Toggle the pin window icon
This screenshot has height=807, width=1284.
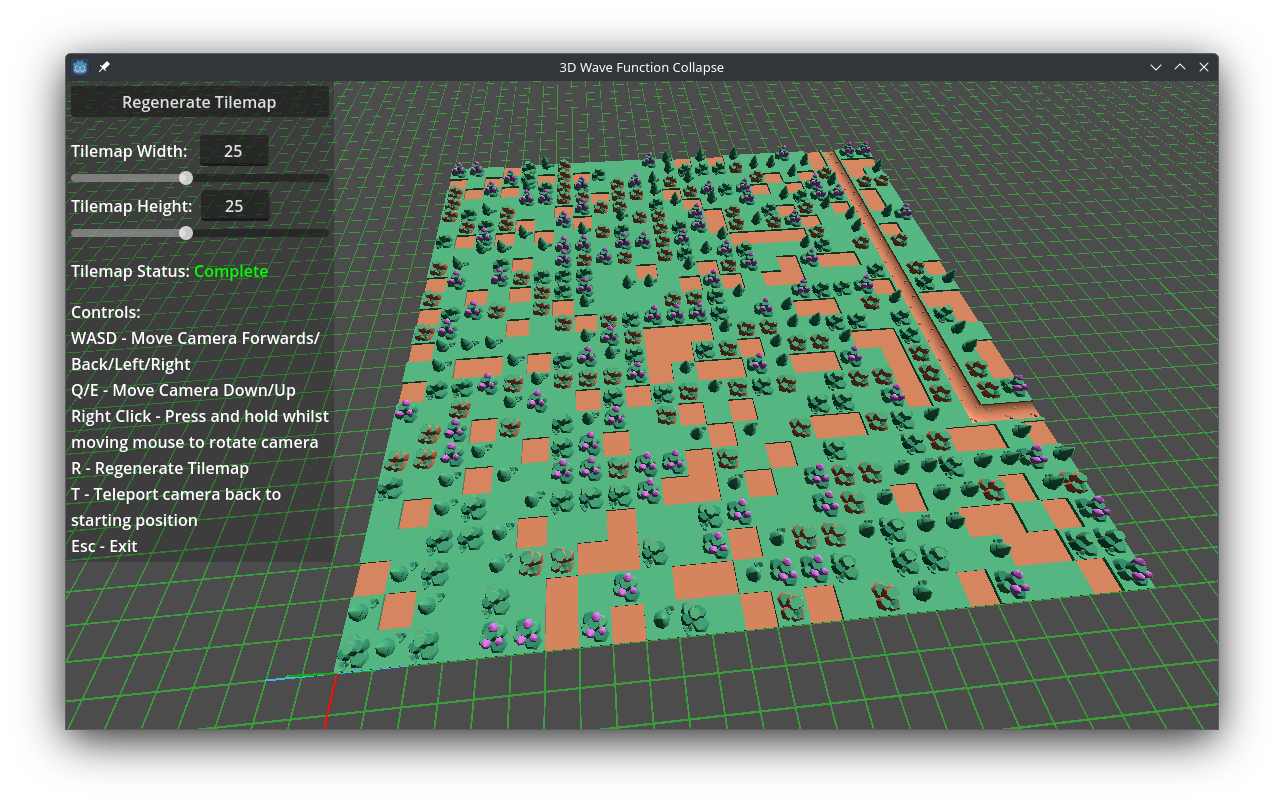[x=104, y=67]
